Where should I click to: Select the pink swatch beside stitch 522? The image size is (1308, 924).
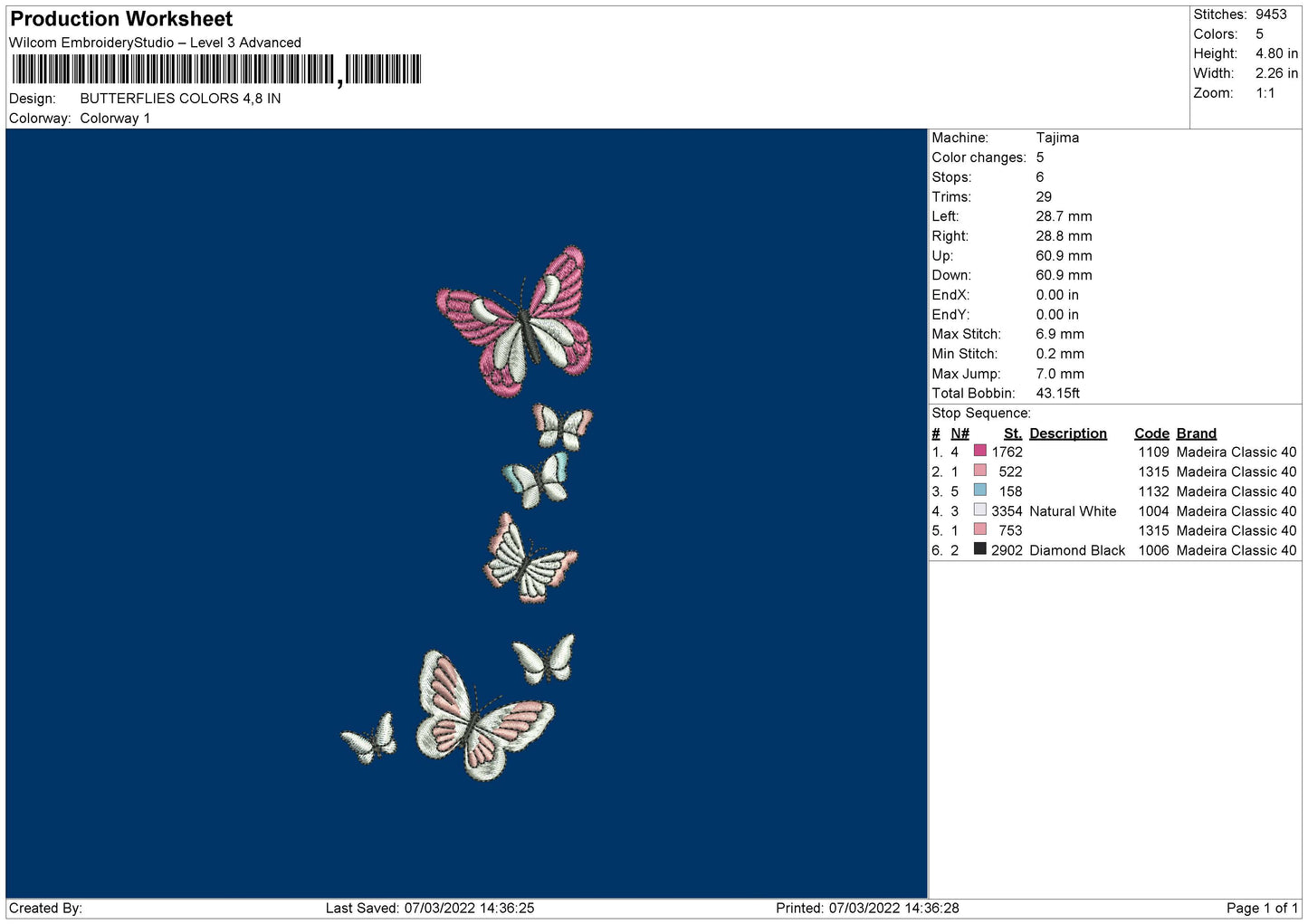[979, 471]
